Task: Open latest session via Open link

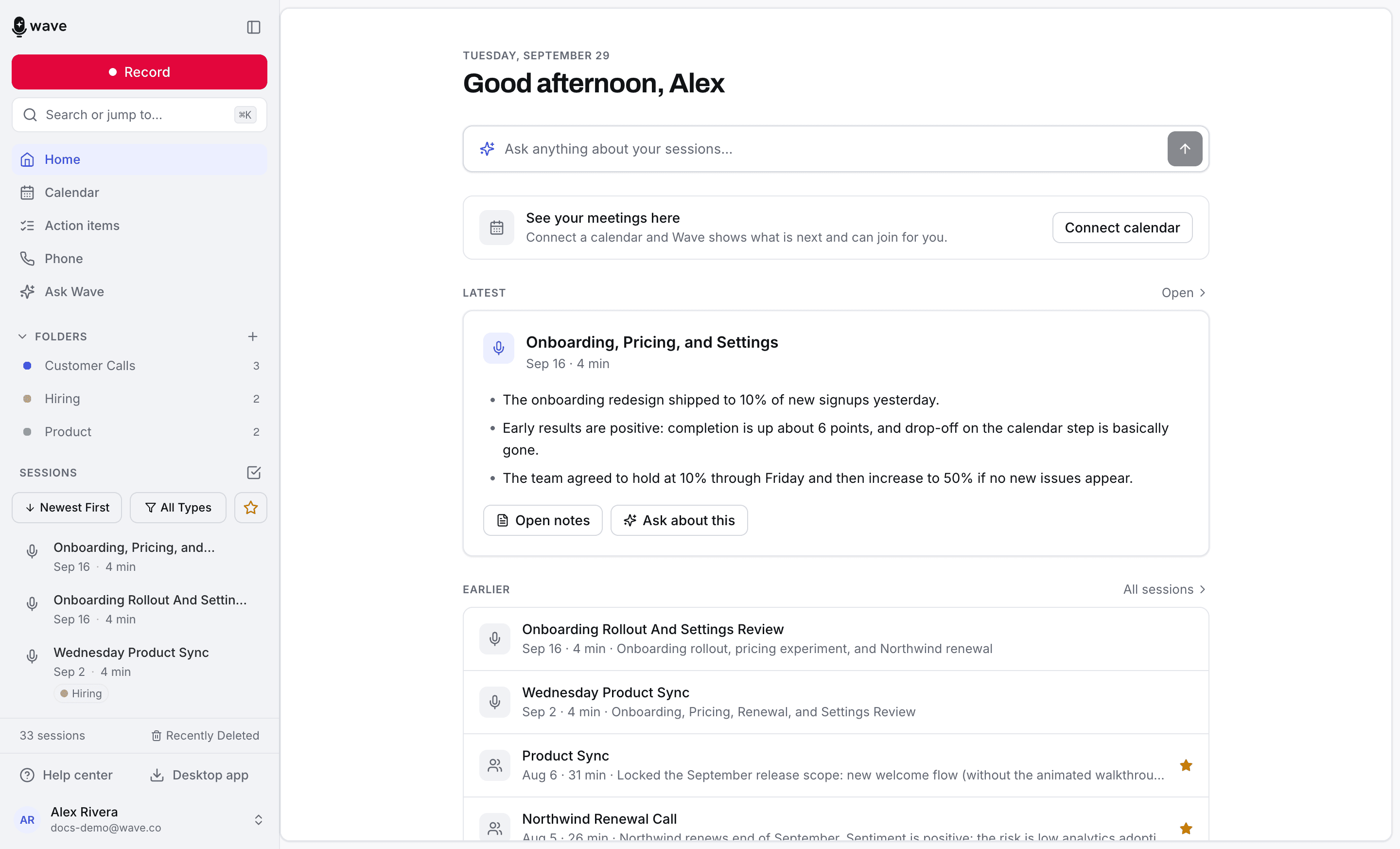Action: [x=1184, y=293]
